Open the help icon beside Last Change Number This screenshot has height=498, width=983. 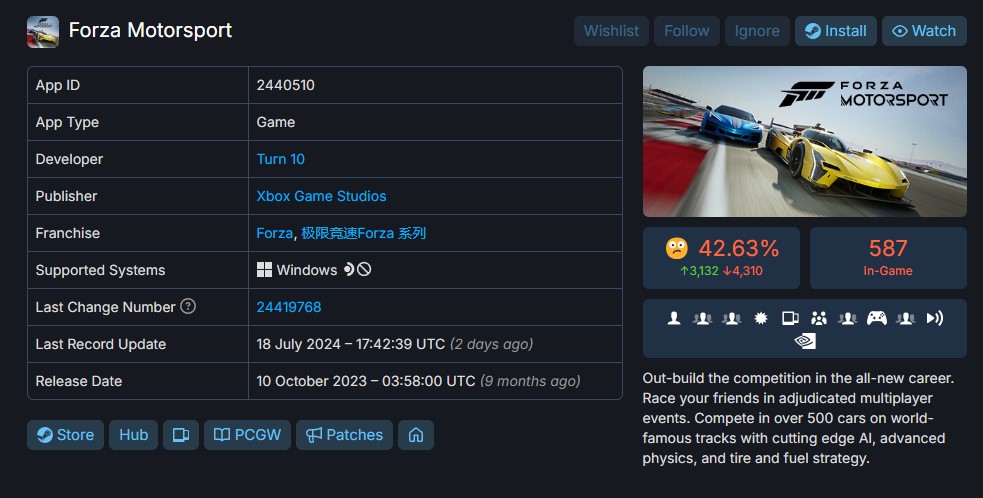coord(188,306)
